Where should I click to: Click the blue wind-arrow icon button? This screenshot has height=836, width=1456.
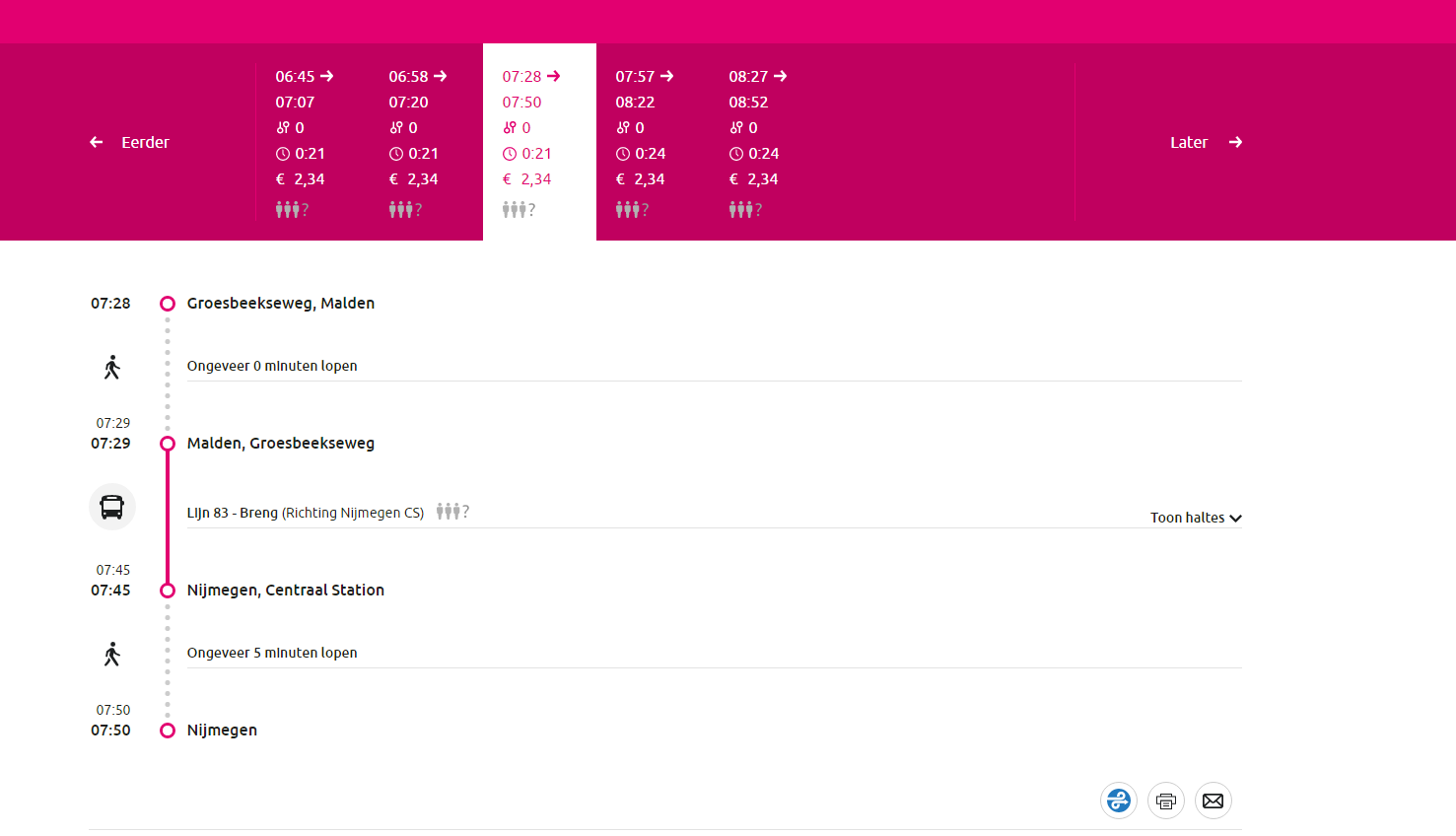click(1118, 801)
